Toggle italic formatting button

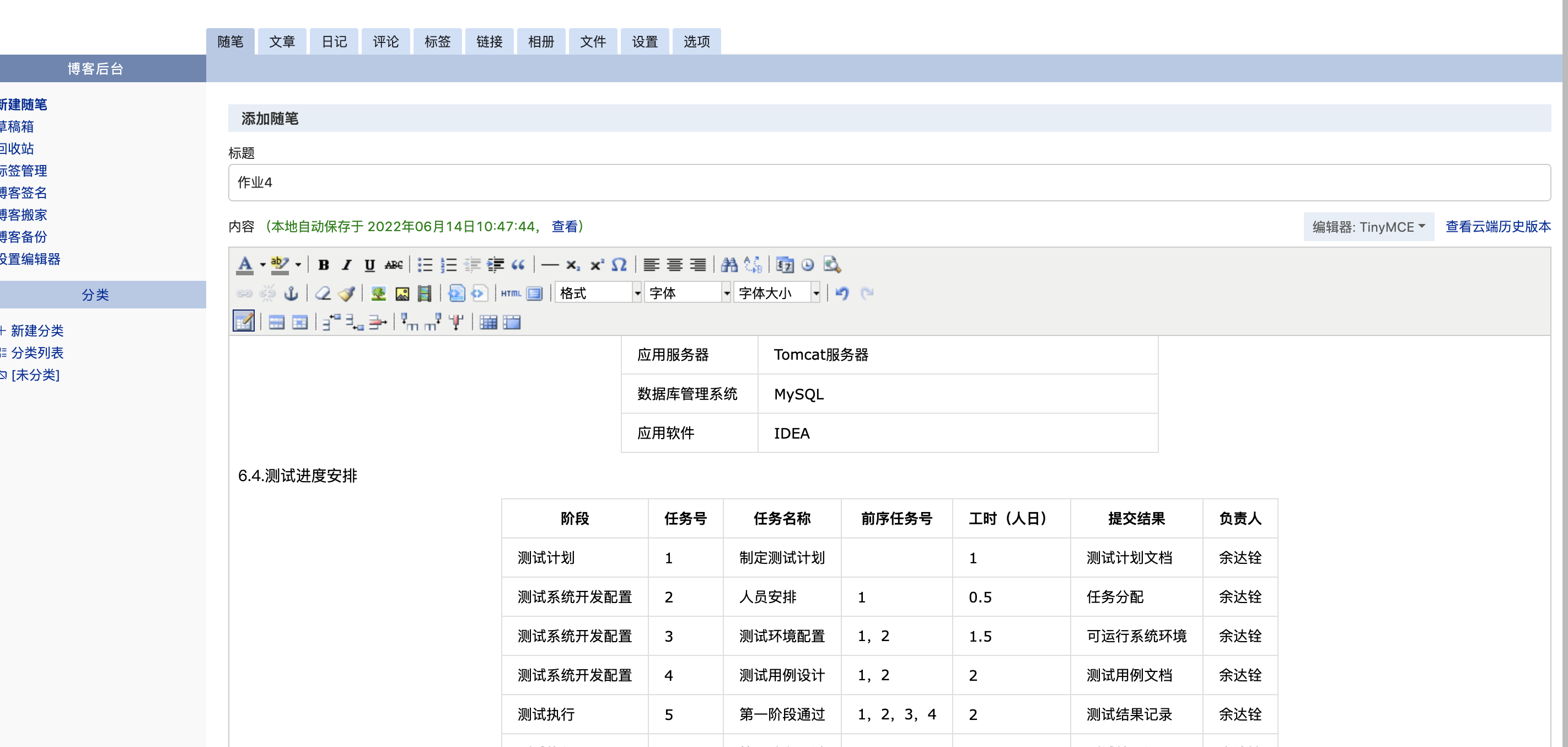click(346, 264)
